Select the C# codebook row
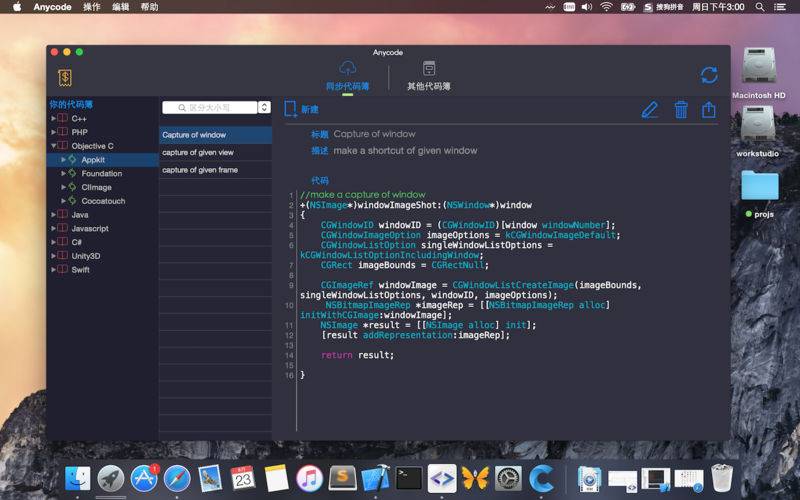The image size is (800, 500). 102,242
